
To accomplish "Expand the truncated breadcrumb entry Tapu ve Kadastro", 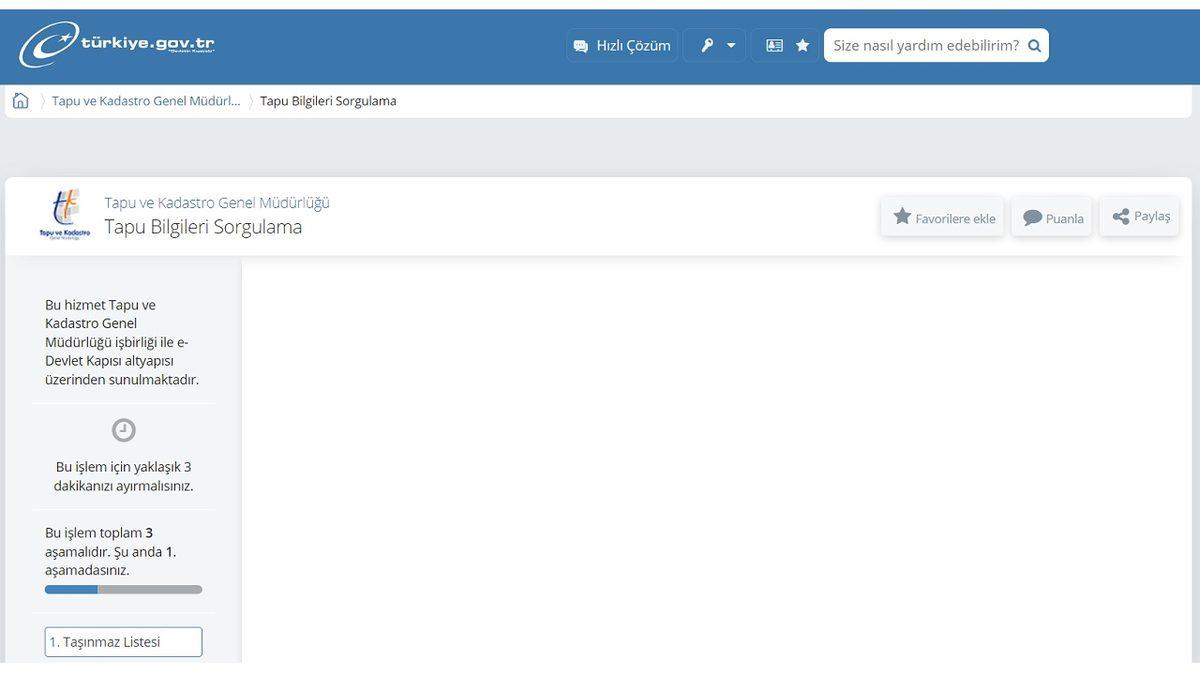I will (148, 100).
